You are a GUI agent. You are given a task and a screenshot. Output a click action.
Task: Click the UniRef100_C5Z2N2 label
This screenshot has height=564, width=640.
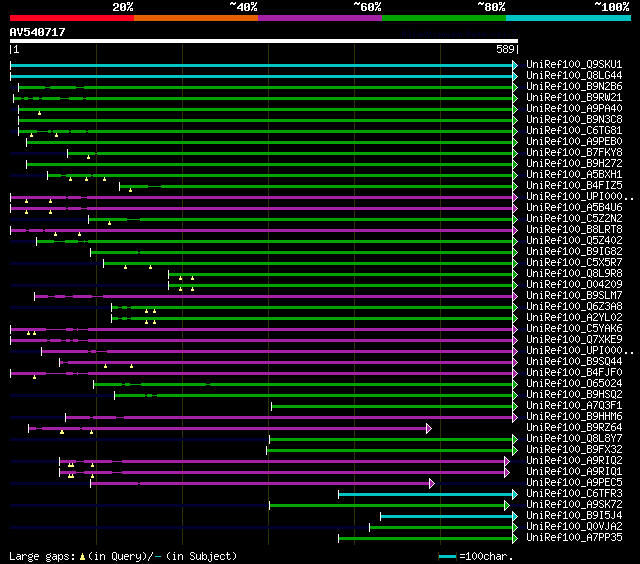574,219
